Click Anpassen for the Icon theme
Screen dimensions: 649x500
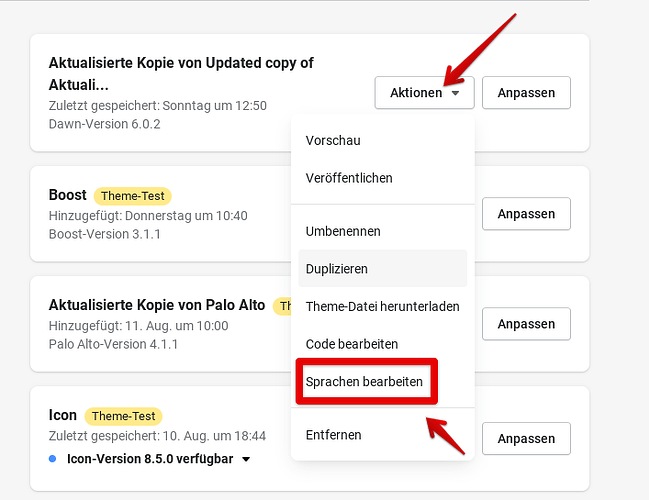526,438
